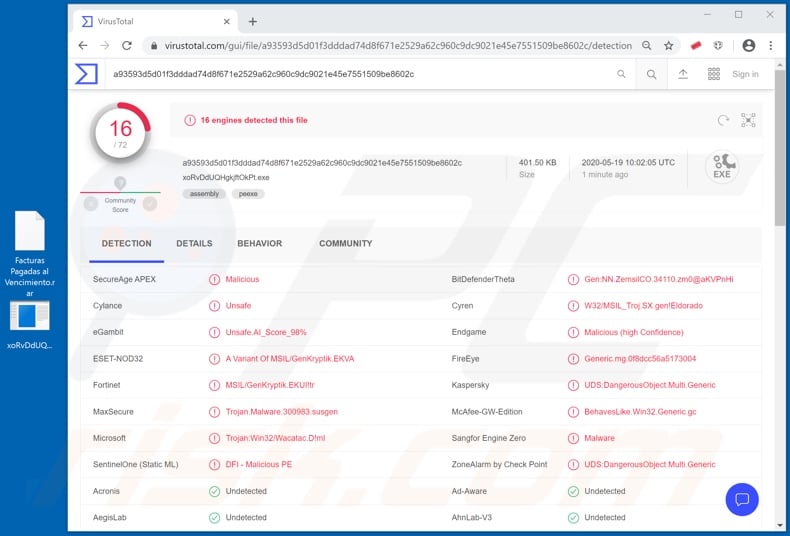Open the VirusTotal apps grid icon

[x=714, y=74]
